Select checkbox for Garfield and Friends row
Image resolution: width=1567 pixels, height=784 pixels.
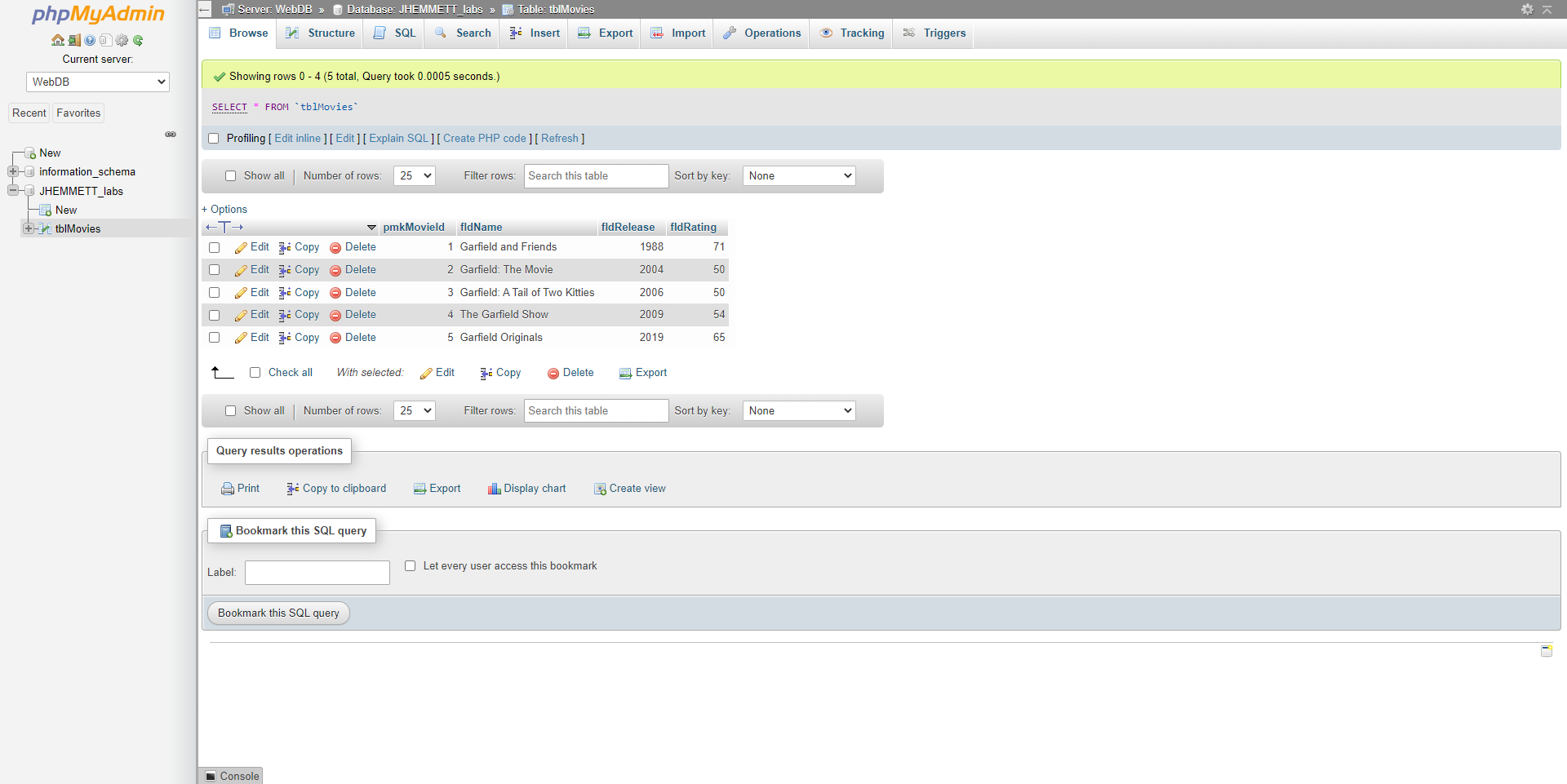(215, 247)
